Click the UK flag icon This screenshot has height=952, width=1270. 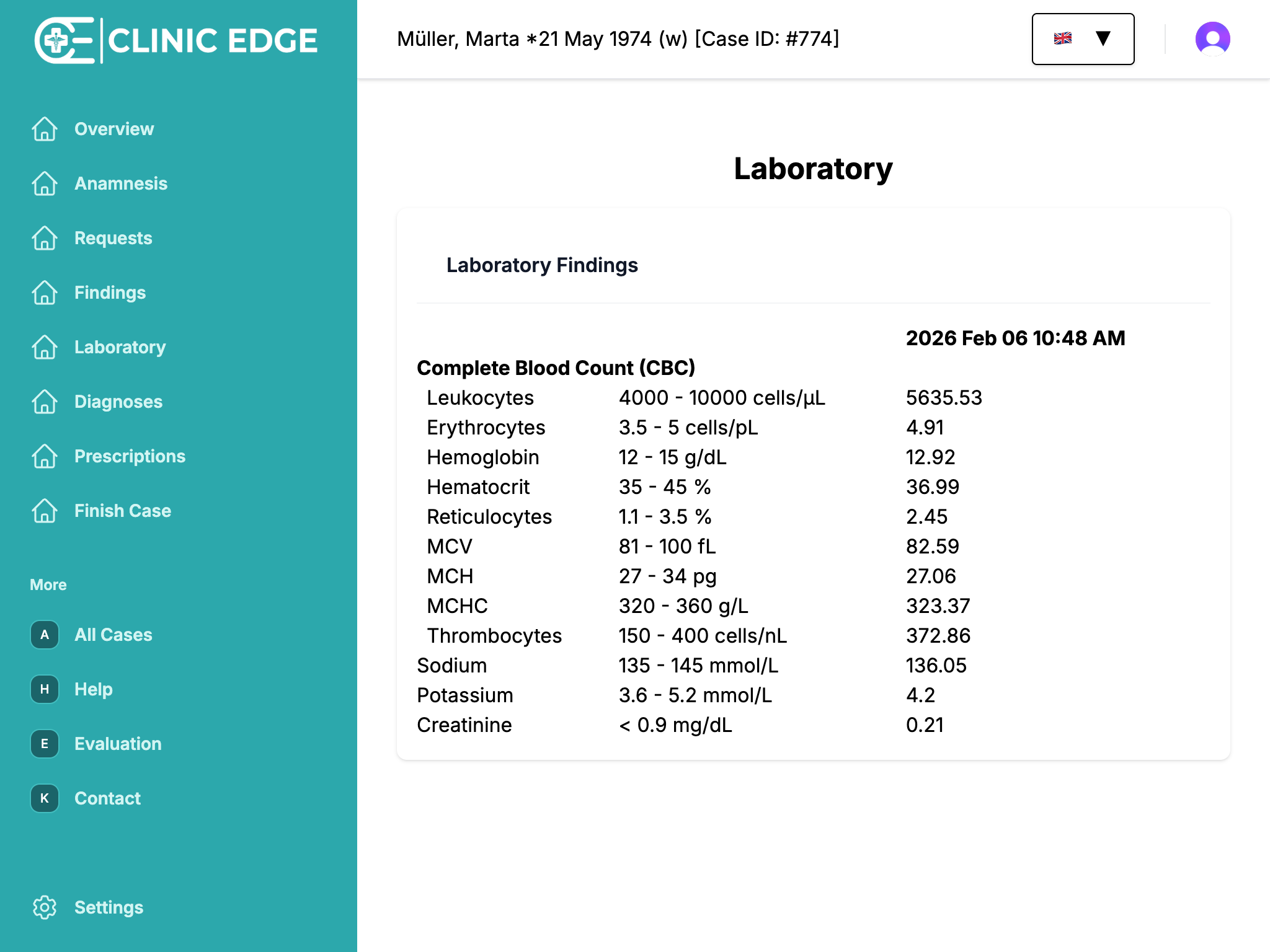[1063, 38]
